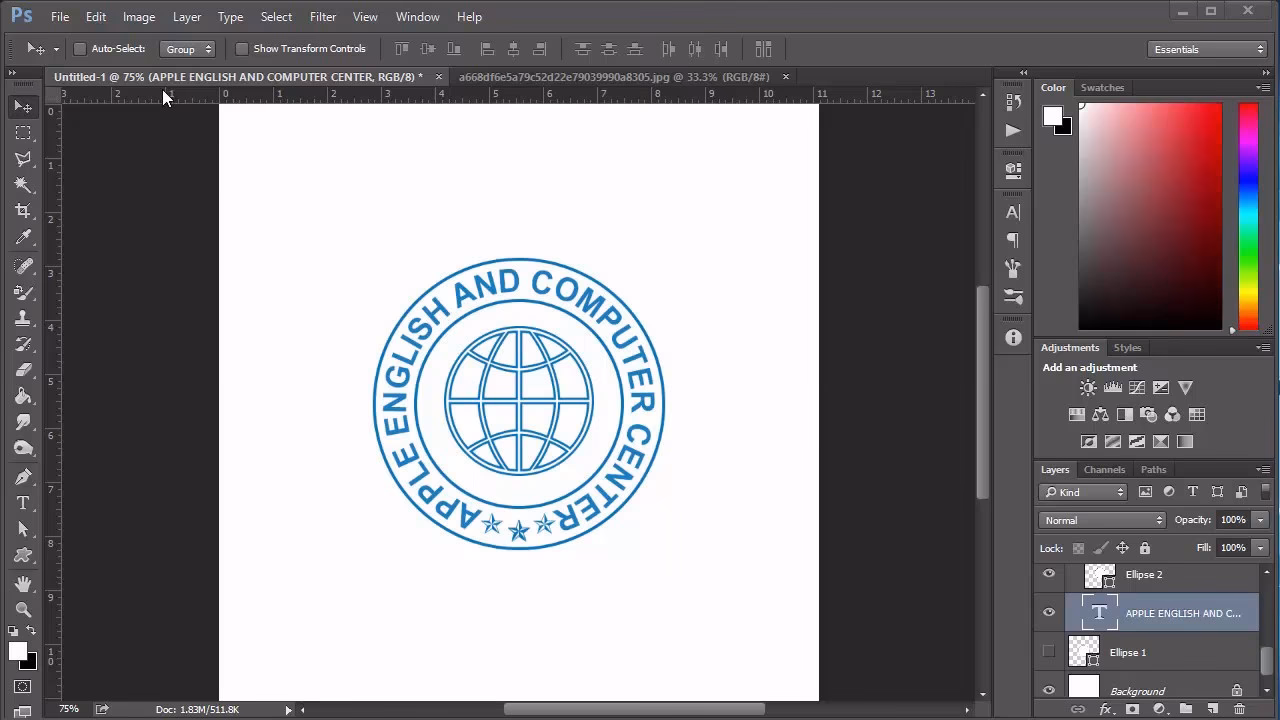This screenshot has width=1280, height=720.
Task: Switch to the Channels tab
Action: tap(1104, 469)
